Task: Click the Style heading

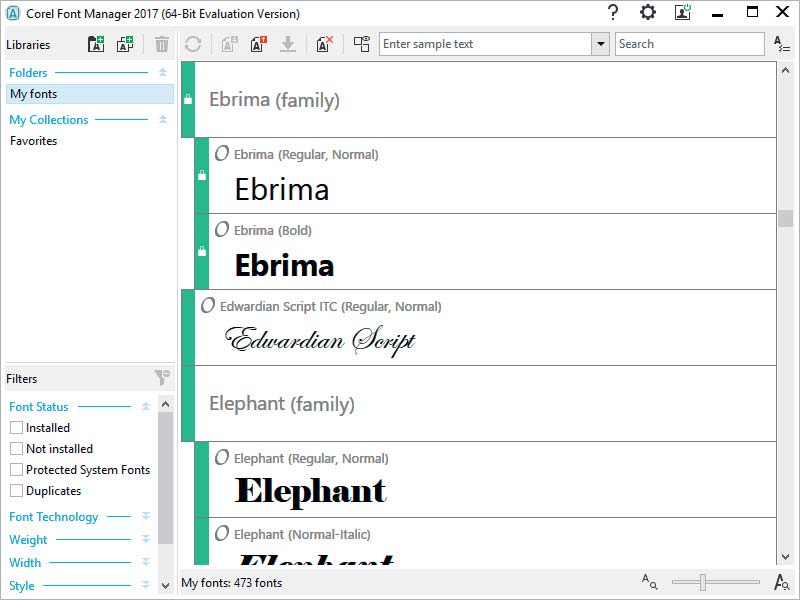Action: pyautogui.click(x=22, y=586)
